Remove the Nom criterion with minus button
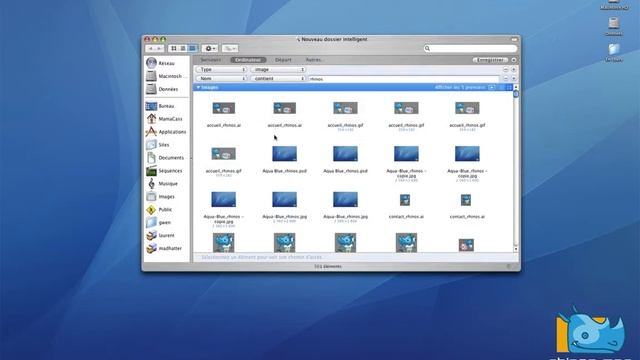The width and height of the screenshot is (640, 360). [x=506, y=78]
